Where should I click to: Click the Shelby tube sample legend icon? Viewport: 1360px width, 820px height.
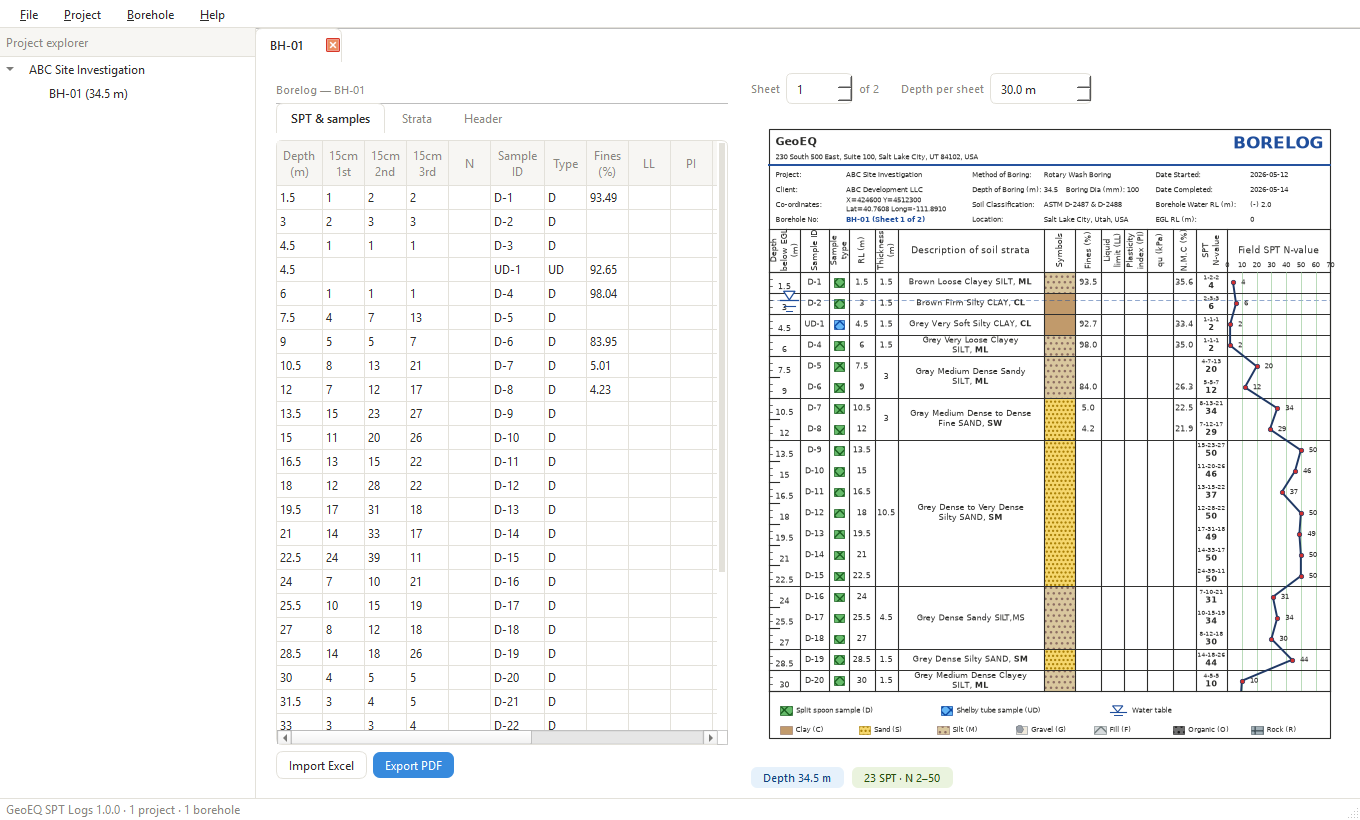(947, 711)
